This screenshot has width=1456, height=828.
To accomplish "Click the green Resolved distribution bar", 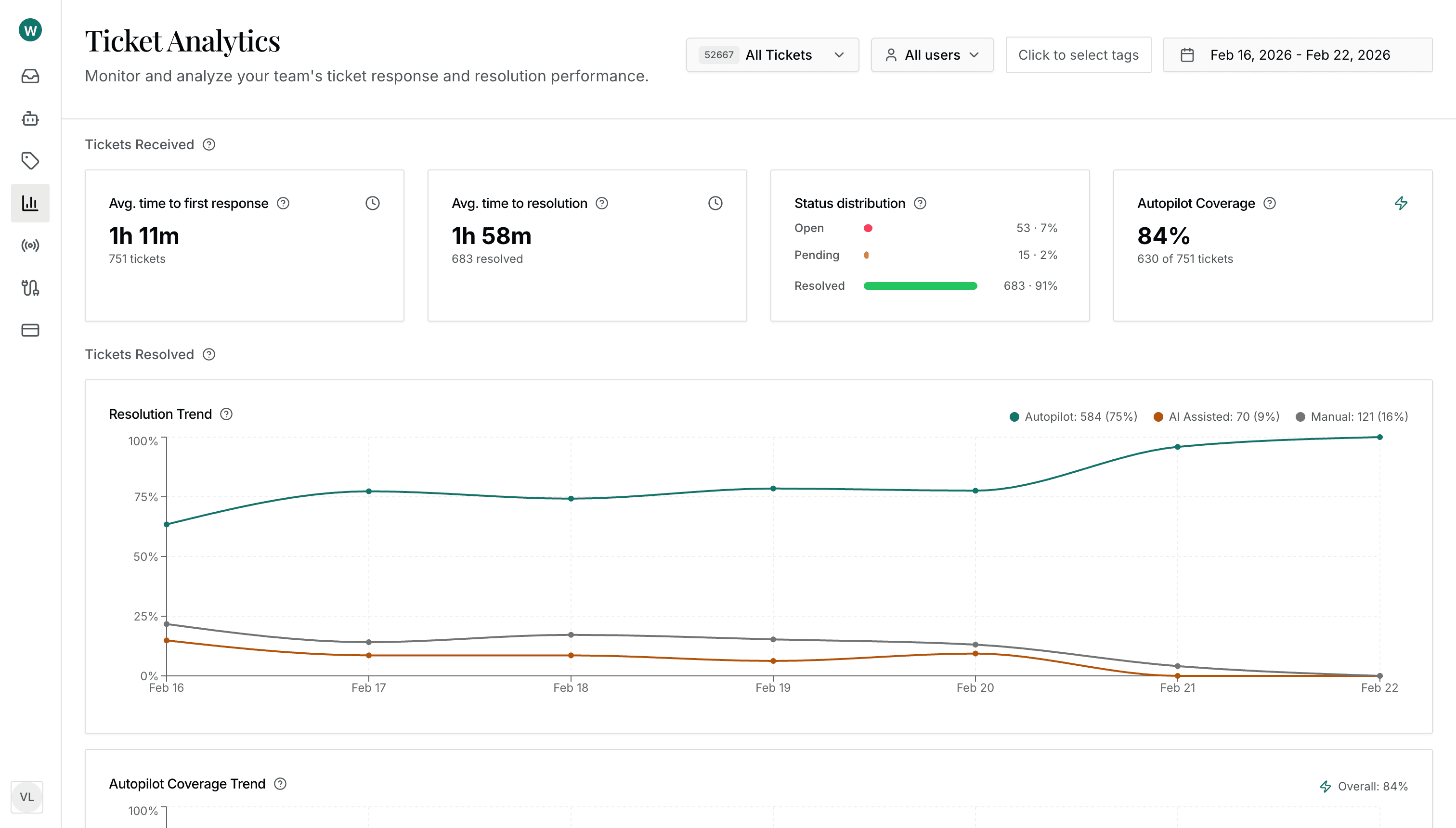I will tap(919, 285).
